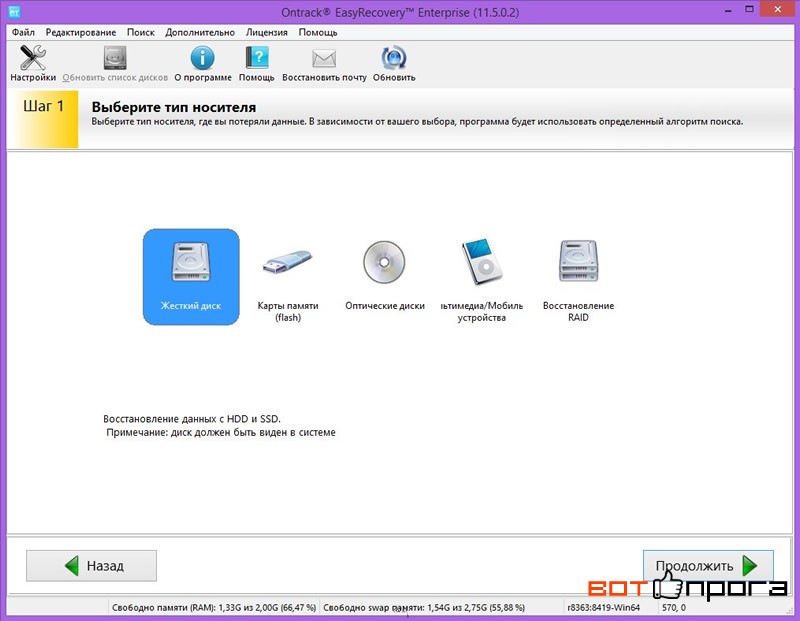The height and width of the screenshot is (621, 800).
Task: Click the 570, 0 coordinates status entry
Action: pyautogui.click(x=674, y=608)
